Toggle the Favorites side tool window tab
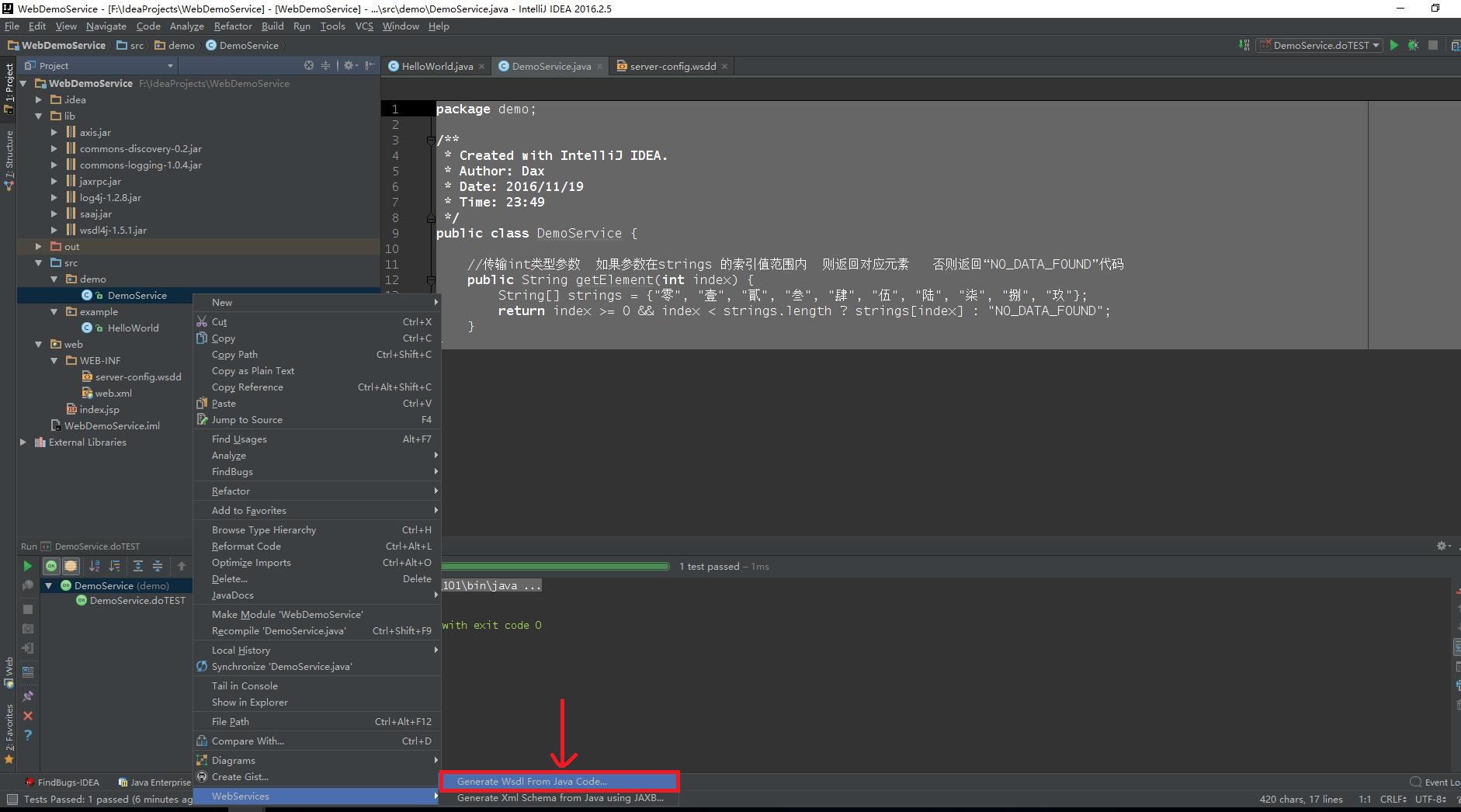 click(9, 734)
